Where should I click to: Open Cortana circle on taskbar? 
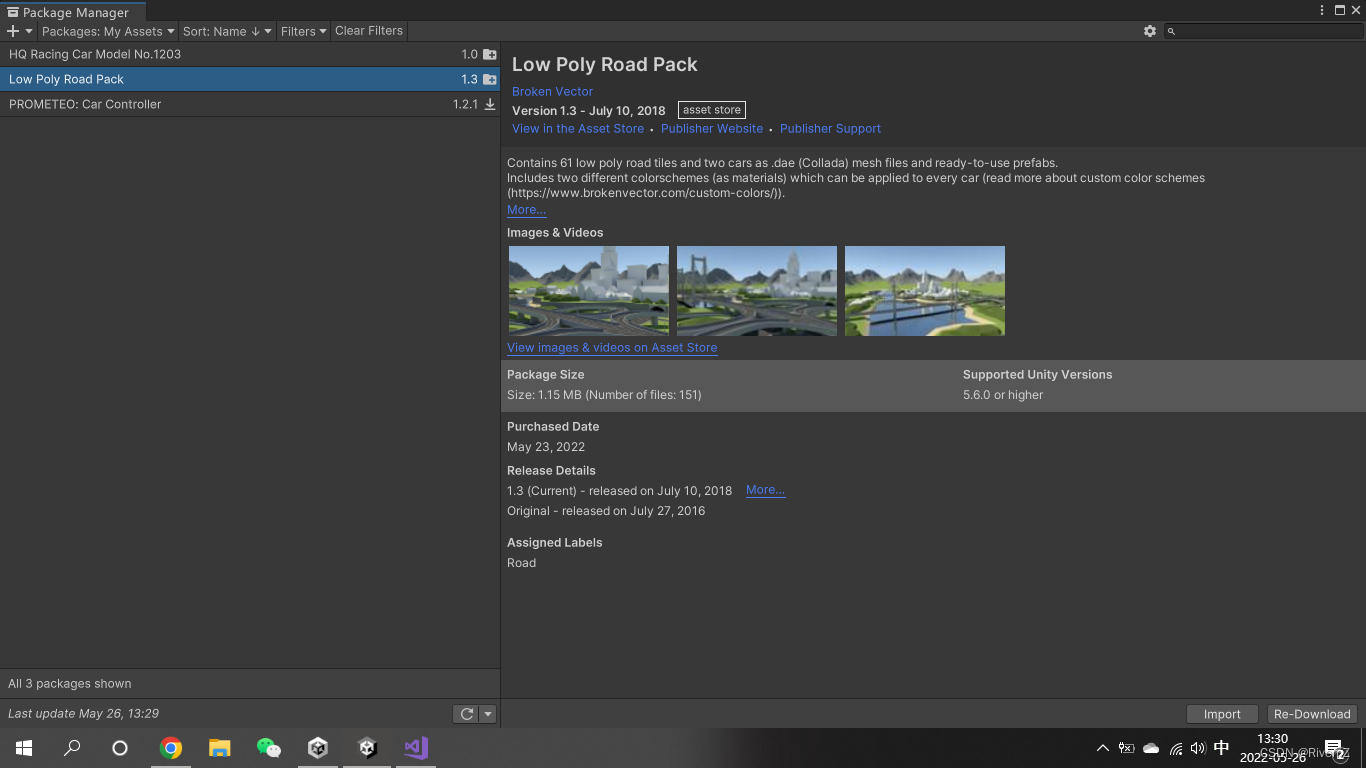pos(120,748)
